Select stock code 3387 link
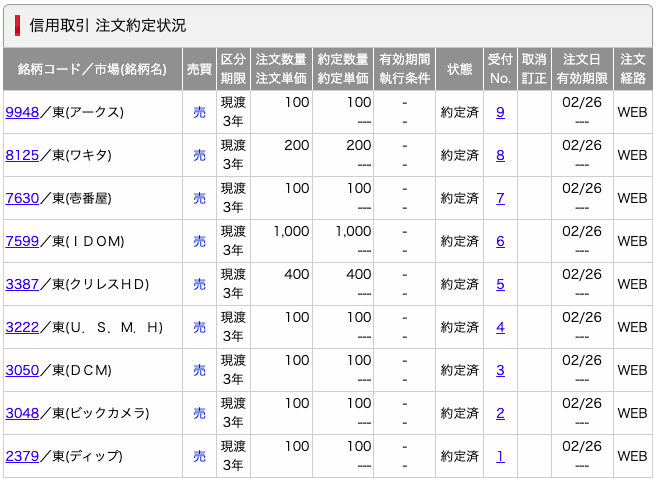The image size is (658, 482). (22, 284)
